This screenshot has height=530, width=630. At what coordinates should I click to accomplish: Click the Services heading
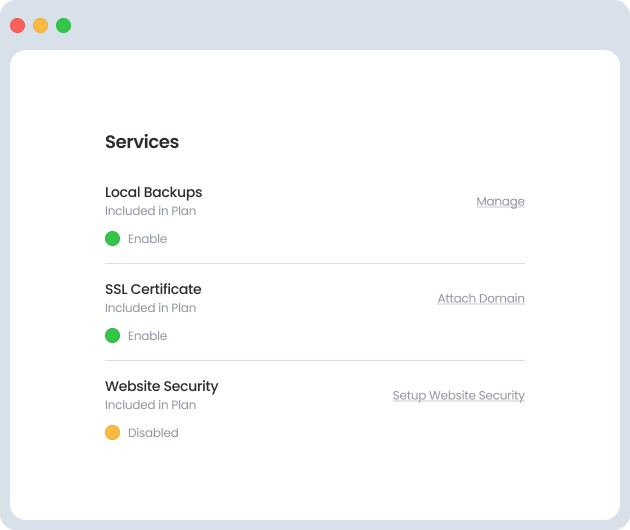tap(142, 142)
